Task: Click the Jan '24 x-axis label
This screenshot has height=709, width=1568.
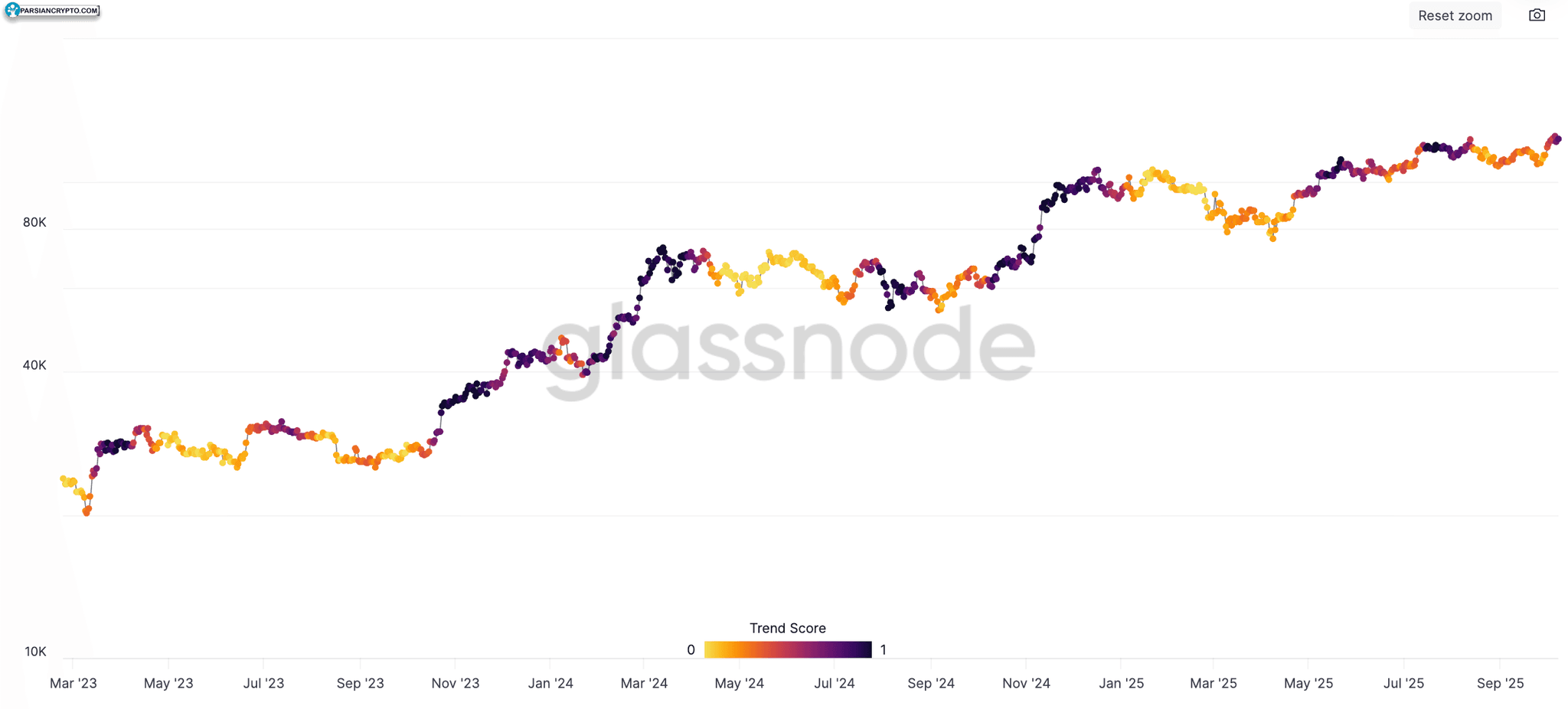Action: [x=550, y=683]
